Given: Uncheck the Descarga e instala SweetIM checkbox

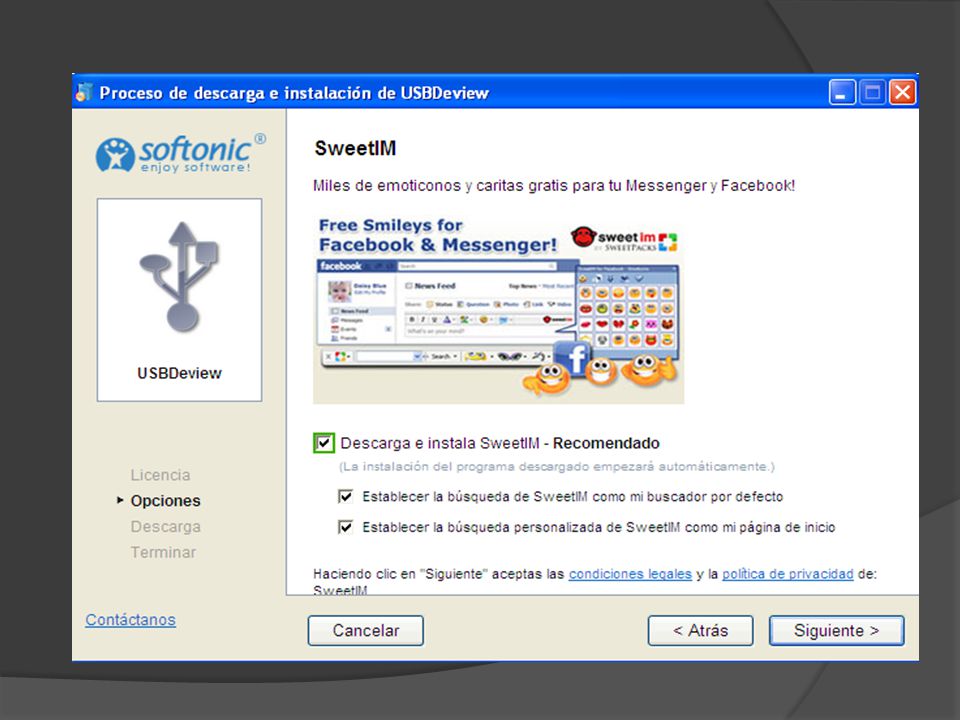Looking at the screenshot, I should click(x=324, y=443).
